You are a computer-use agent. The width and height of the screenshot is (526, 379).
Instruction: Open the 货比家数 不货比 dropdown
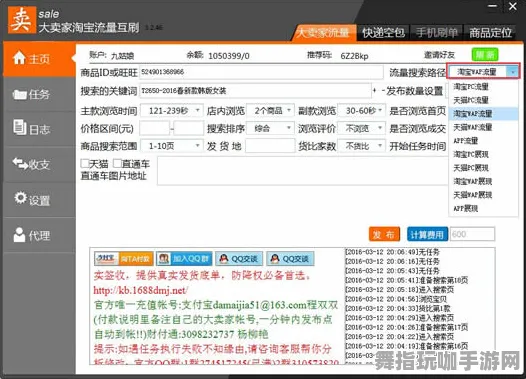361,146
